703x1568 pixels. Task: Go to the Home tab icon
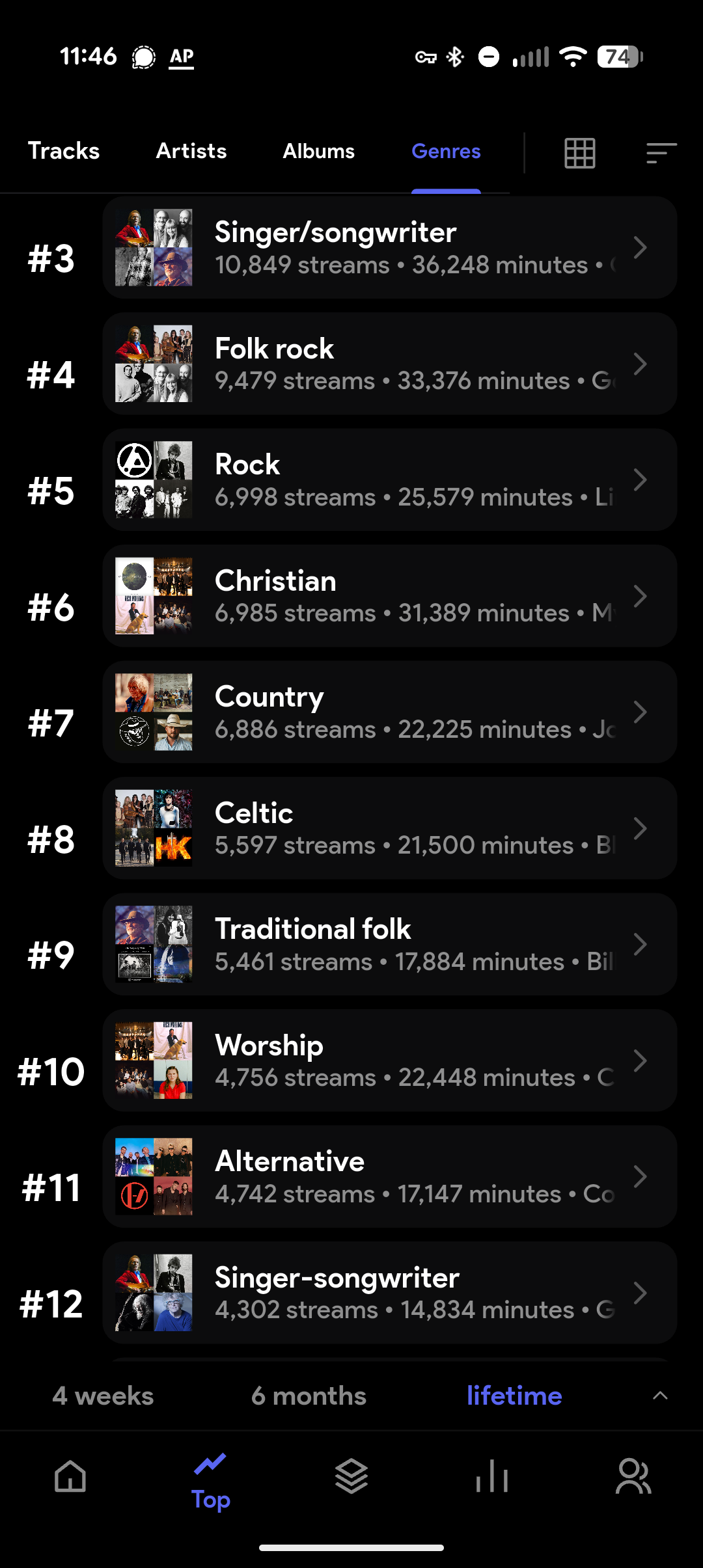pos(70,1476)
